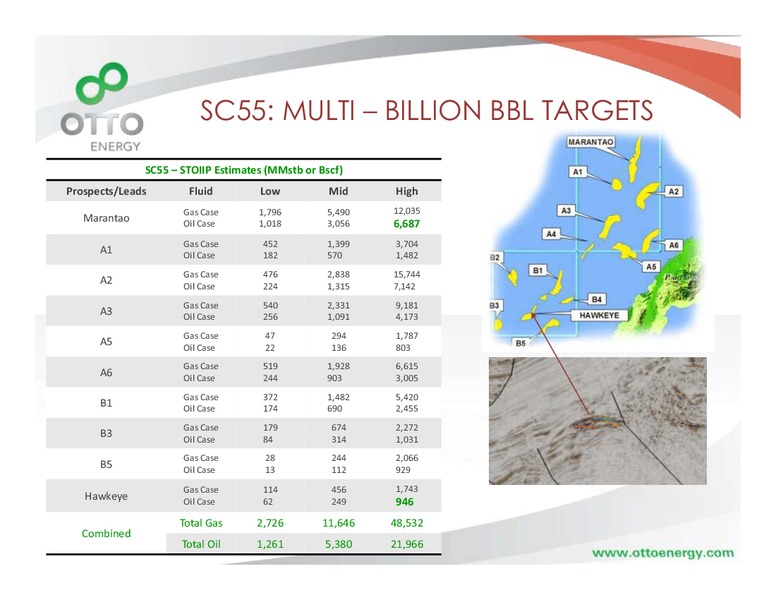Click the A4 label on the map

pyautogui.click(x=551, y=234)
